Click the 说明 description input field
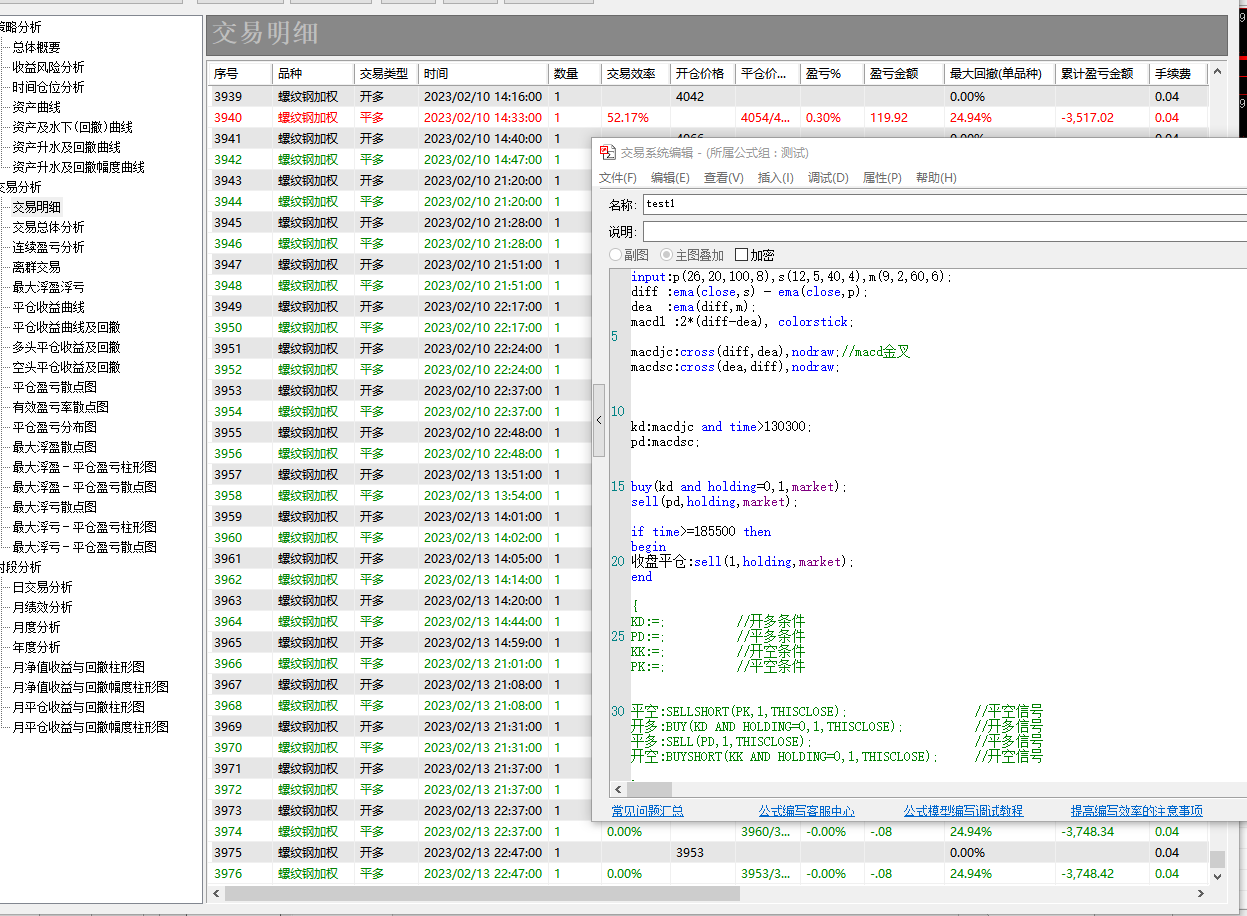This screenshot has width=1247, height=916. (x=944, y=232)
